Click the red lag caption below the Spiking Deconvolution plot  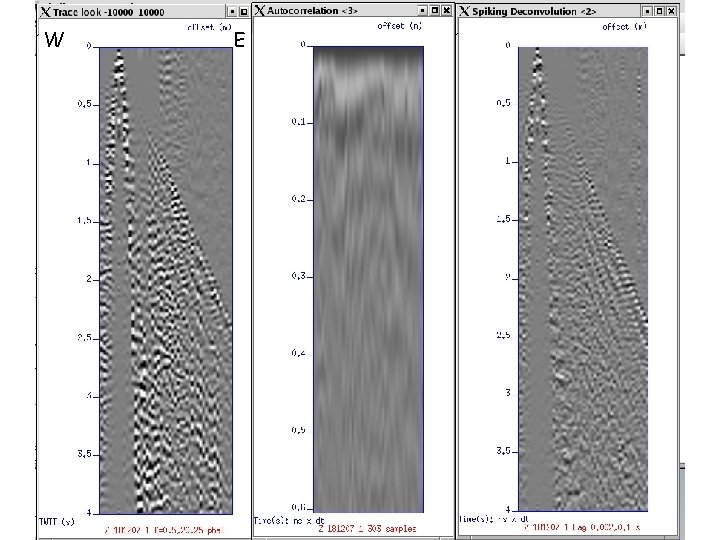tap(582, 527)
